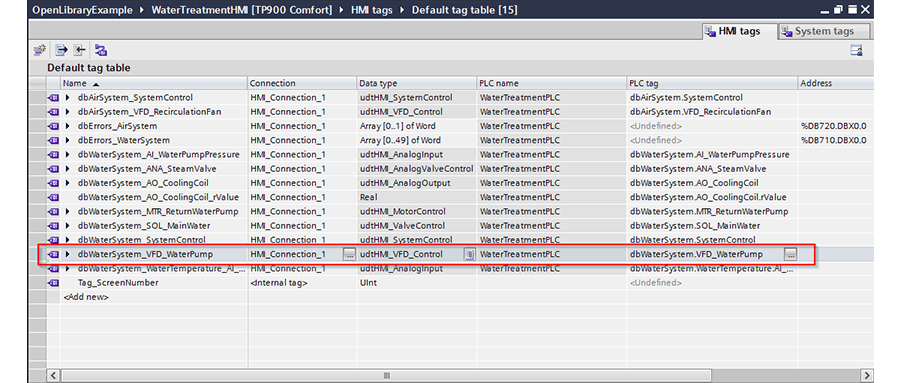Click the synchronize with PLC tags icon
Image resolution: width=900 pixels, height=383 pixels.
coord(101,51)
